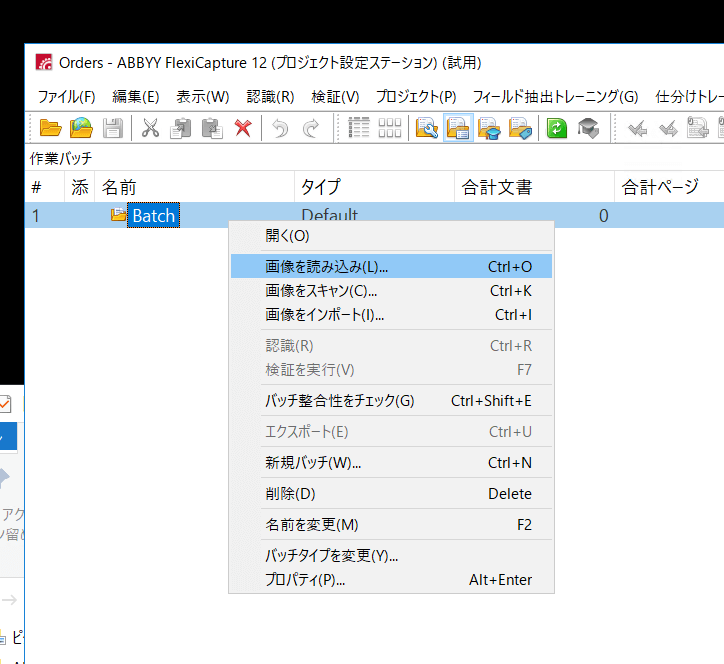This screenshot has width=724, height=664.
Task: Sort by the 名前 column header
Action: click(195, 187)
